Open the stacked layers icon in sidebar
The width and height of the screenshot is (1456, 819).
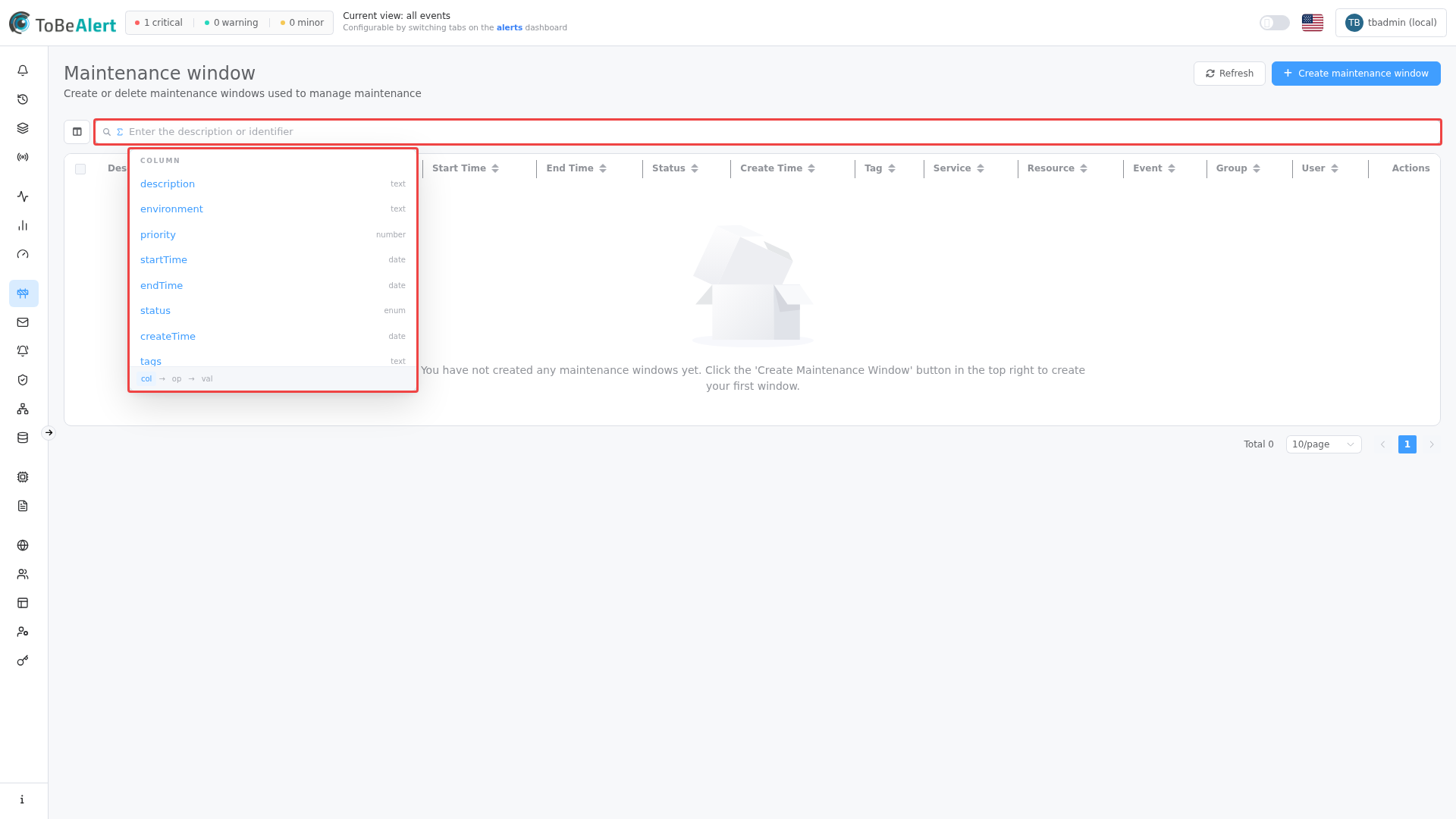23,128
